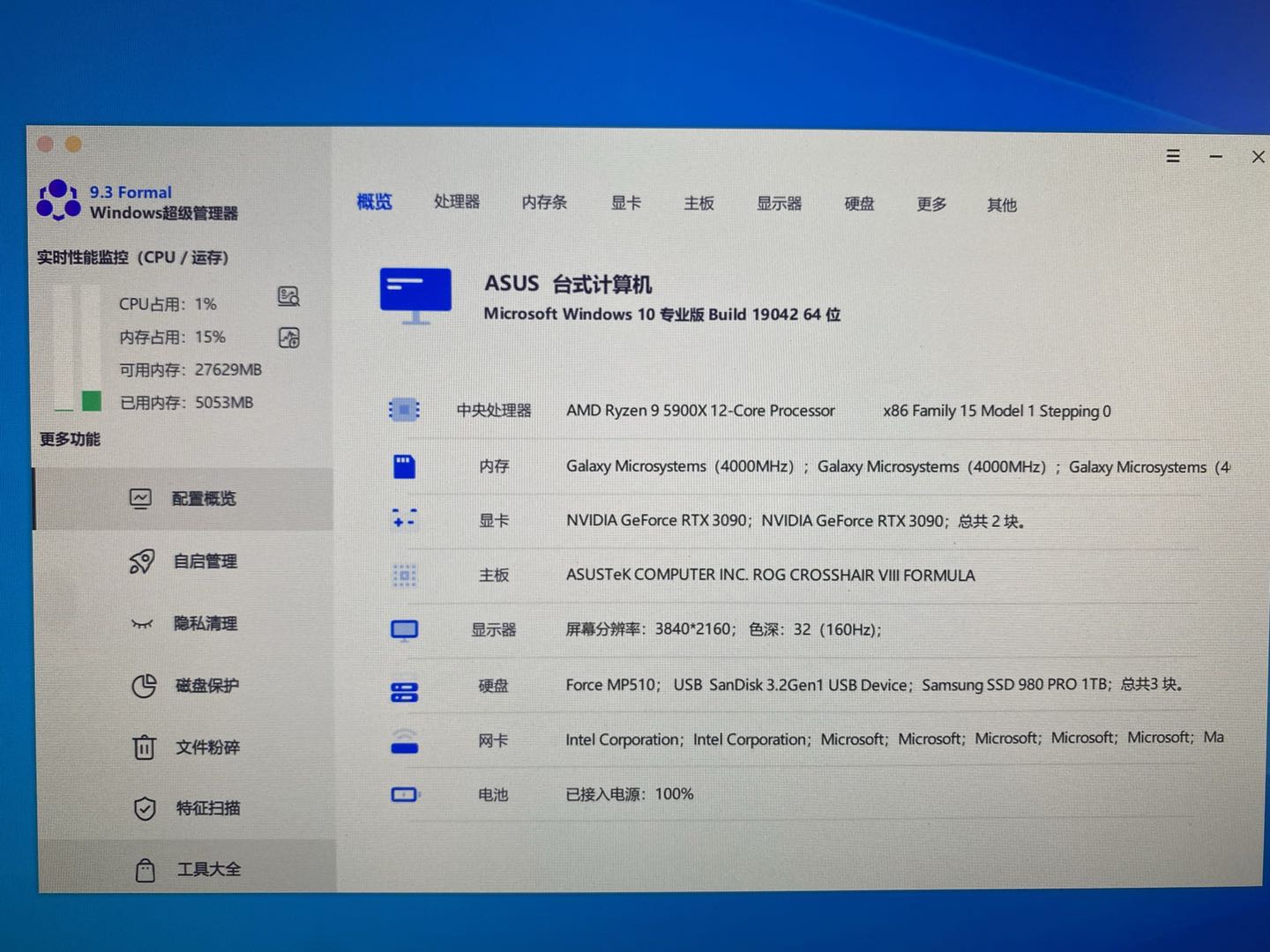The height and width of the screenshot is (952, 1270).
Task: Open the 硬盘 tab
Action: [x=859, y=205]
